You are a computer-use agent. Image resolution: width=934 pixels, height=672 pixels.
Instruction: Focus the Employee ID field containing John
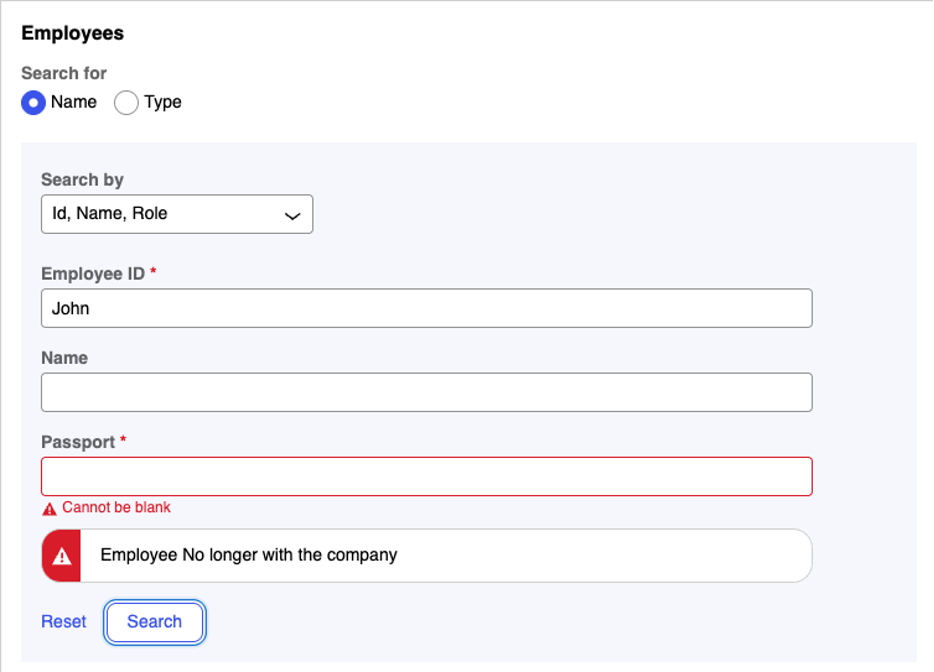[x=426, y=308]
